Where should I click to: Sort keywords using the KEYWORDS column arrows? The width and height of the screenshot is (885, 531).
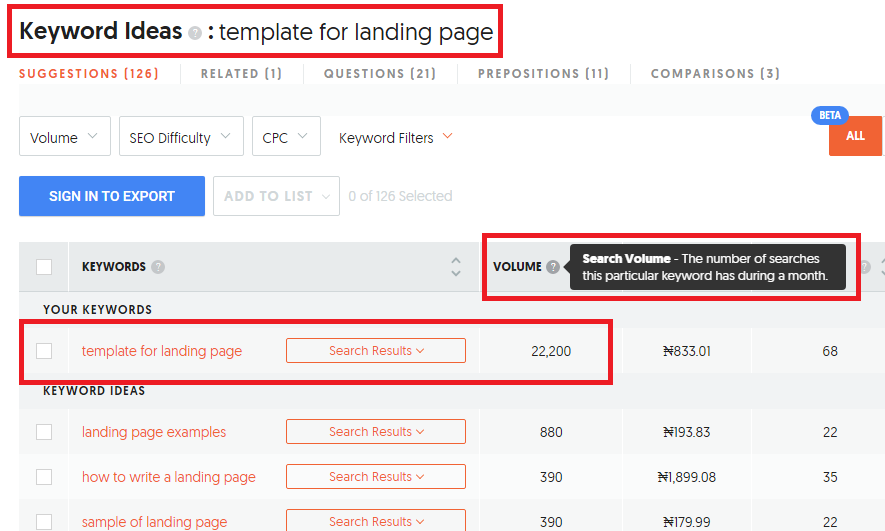(x=456, y=267)
